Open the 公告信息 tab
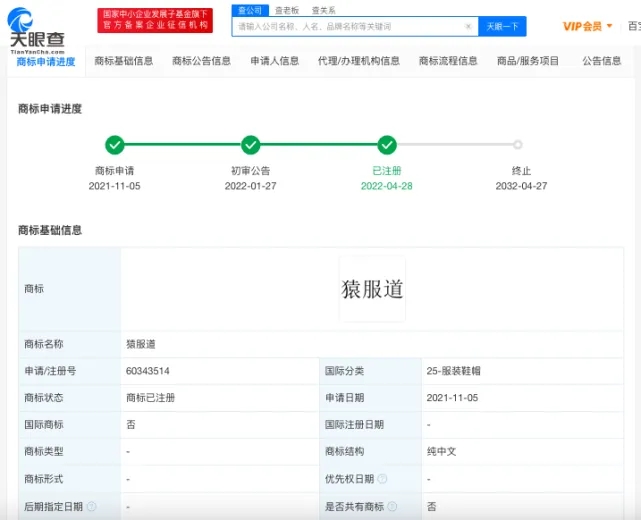 pos(602,61)
